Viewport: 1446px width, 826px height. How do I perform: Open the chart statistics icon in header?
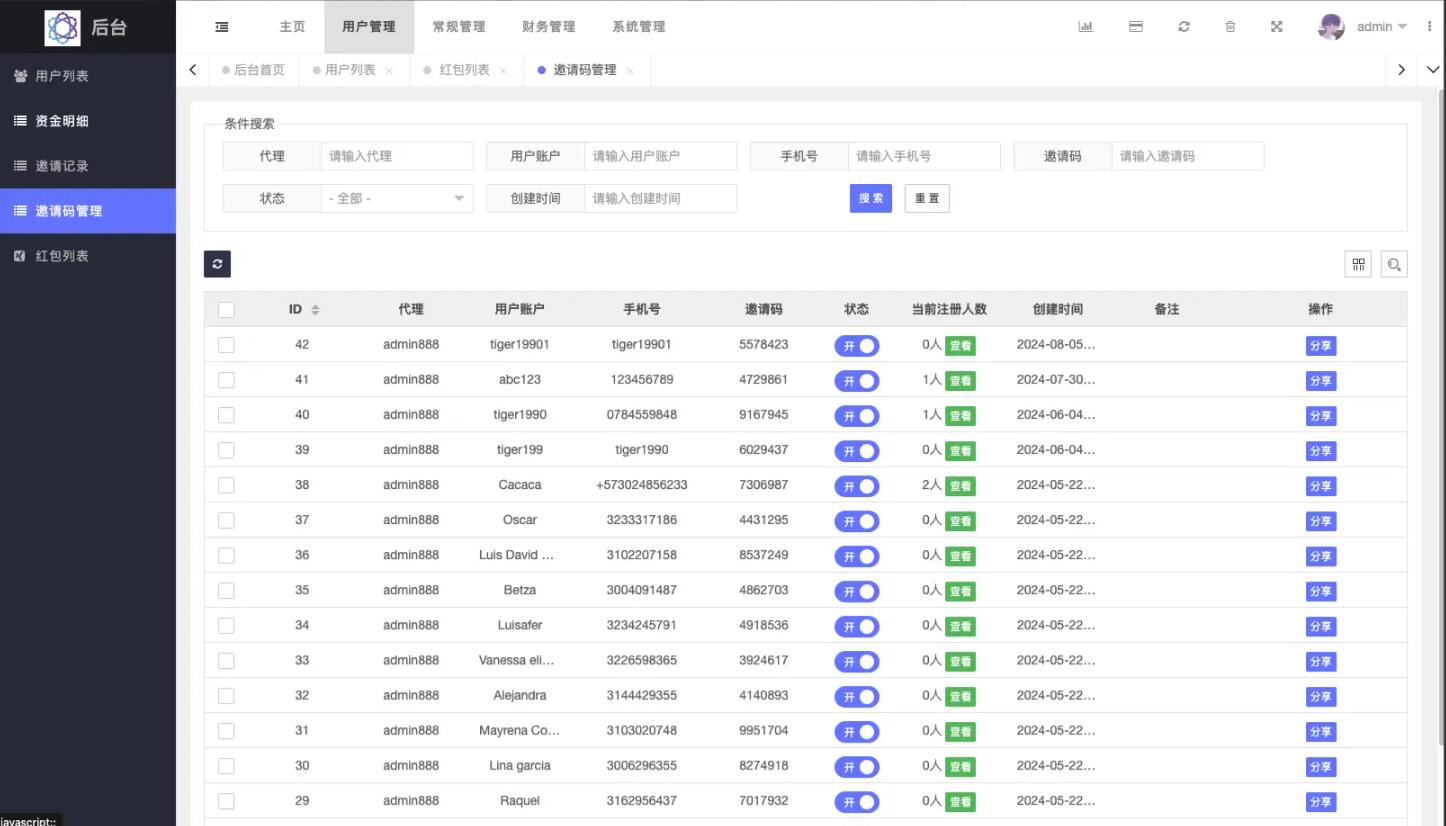[1085, 27]
